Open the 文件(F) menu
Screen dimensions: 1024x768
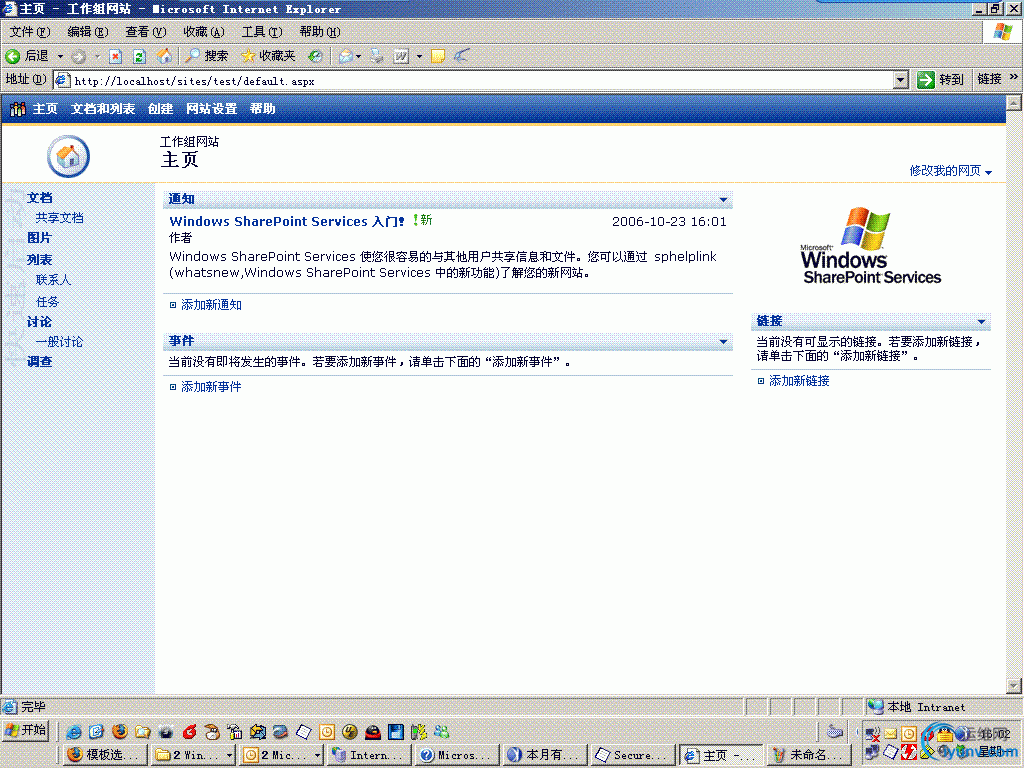tap(29, 32)
